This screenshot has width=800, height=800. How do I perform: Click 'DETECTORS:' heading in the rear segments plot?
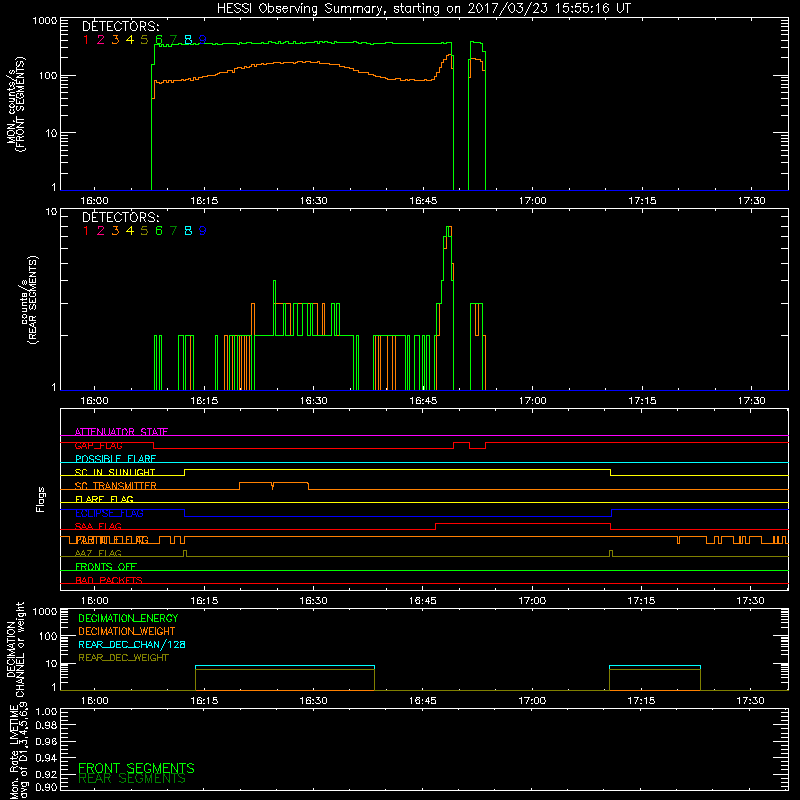click(120, 217)
